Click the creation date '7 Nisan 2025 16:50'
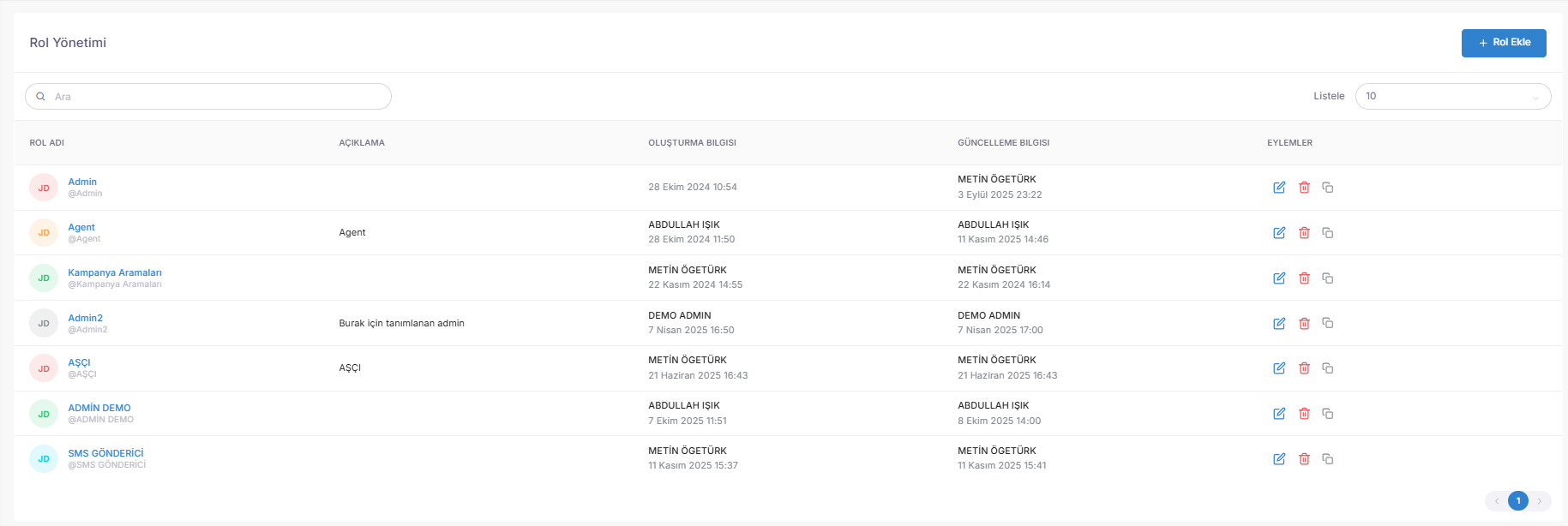Viewport: 1568px width, 526px height. tap(691, 330)
